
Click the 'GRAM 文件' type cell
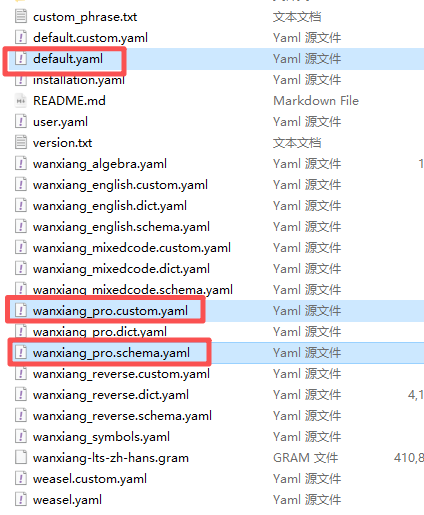(x=306, y=458)
